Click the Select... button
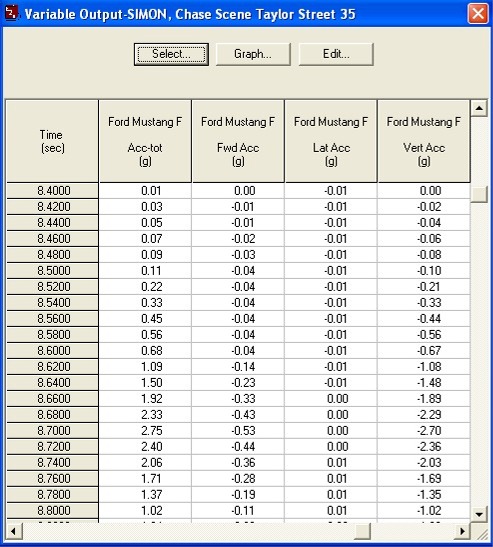493x547 pixels. click(x=171, y=54)
